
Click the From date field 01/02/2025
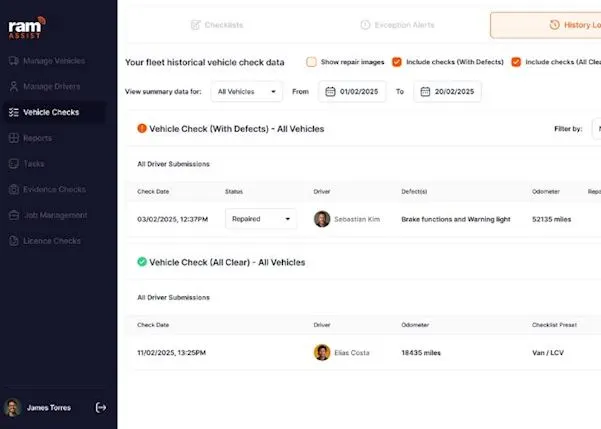pos(352,92)
